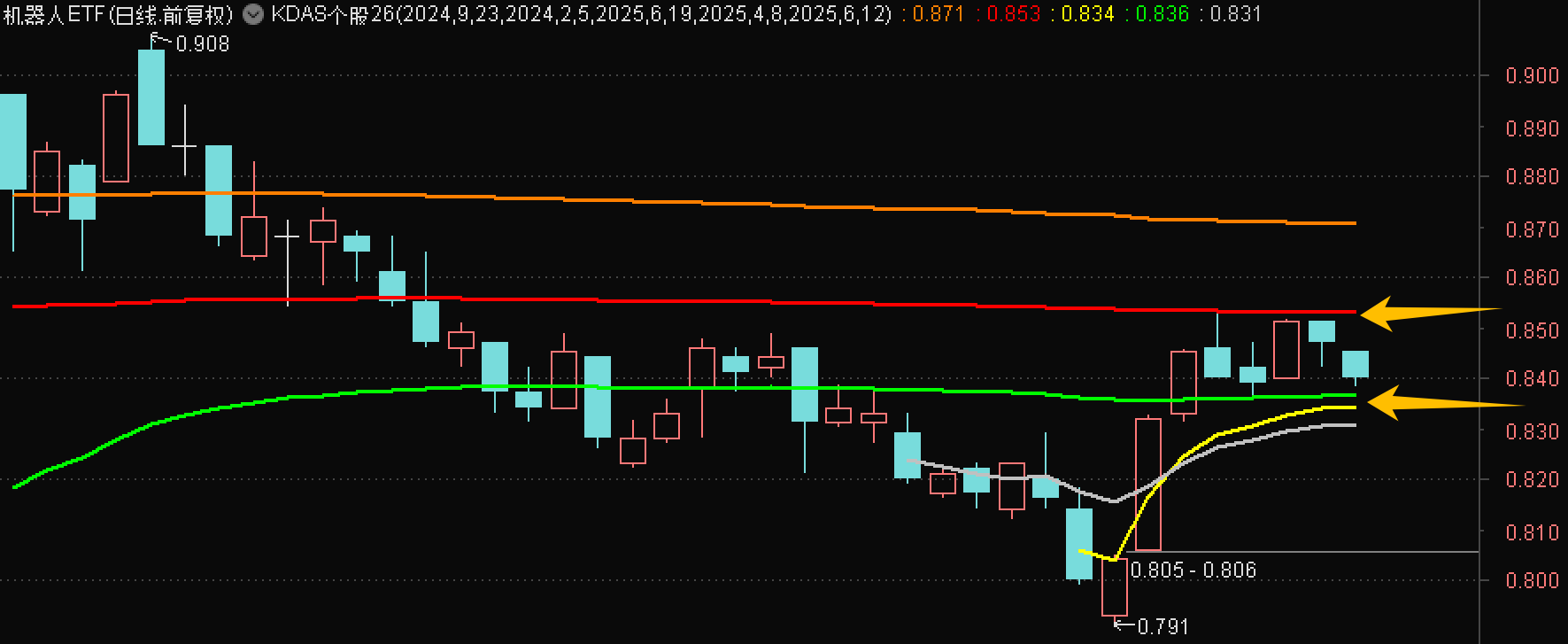Screen dimensions: 1568x644
Task: Click price axis label 0.860
Action: coord(1533,277)
